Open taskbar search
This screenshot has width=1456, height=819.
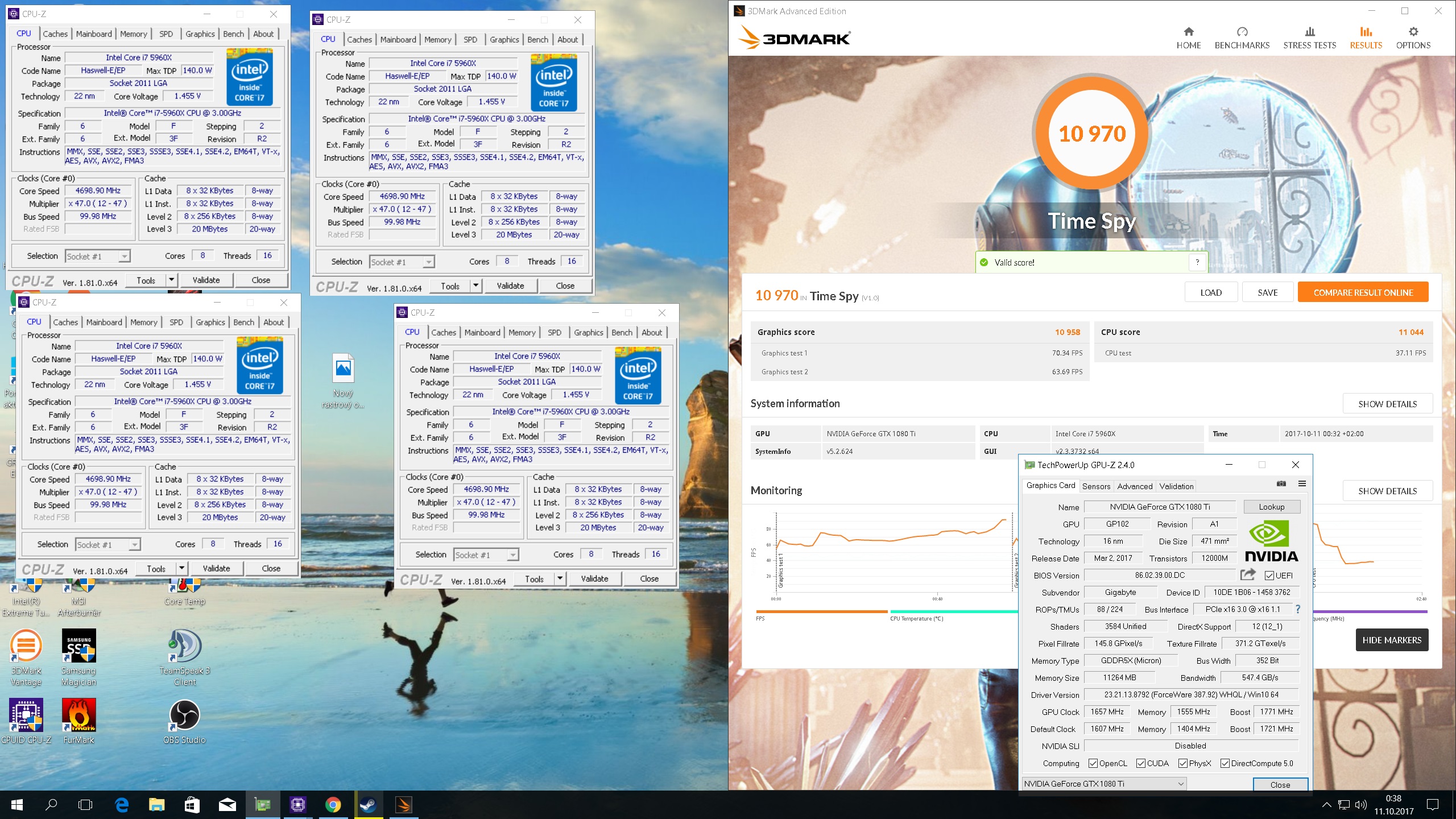[x=51, y=805]
